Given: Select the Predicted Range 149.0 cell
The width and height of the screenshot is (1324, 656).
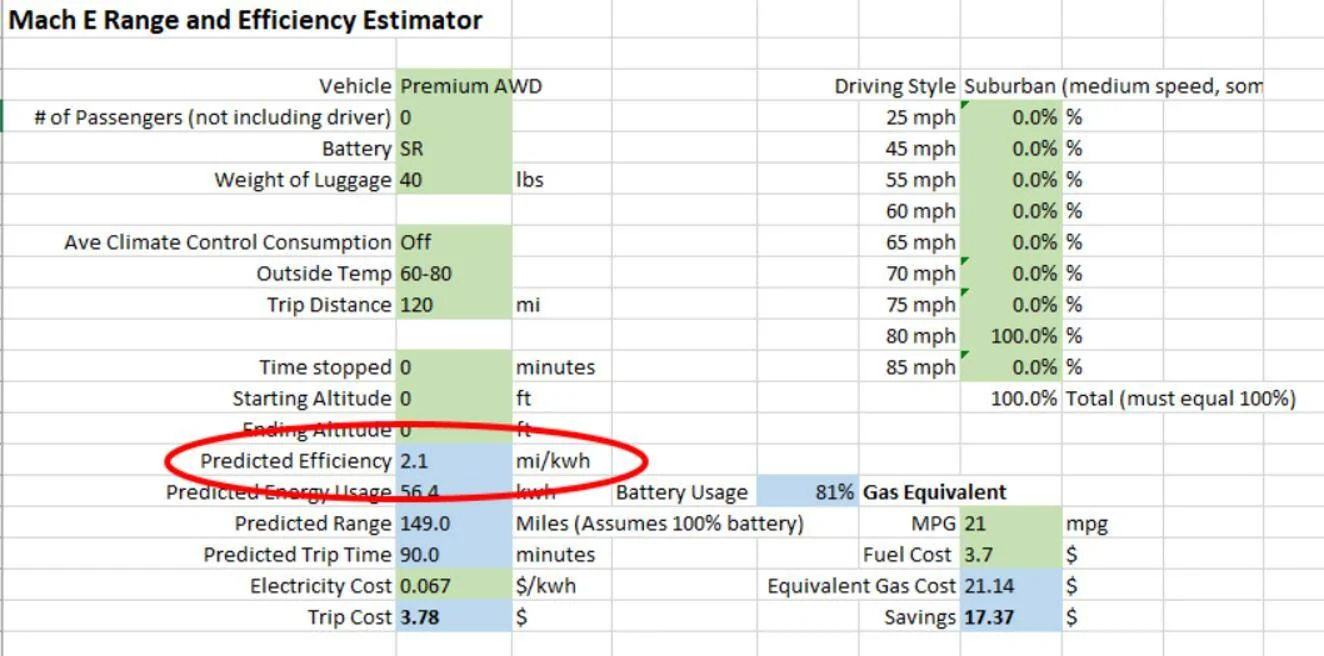Looking at the screenshot, I should pyautogui.click(x=454, y=523).
